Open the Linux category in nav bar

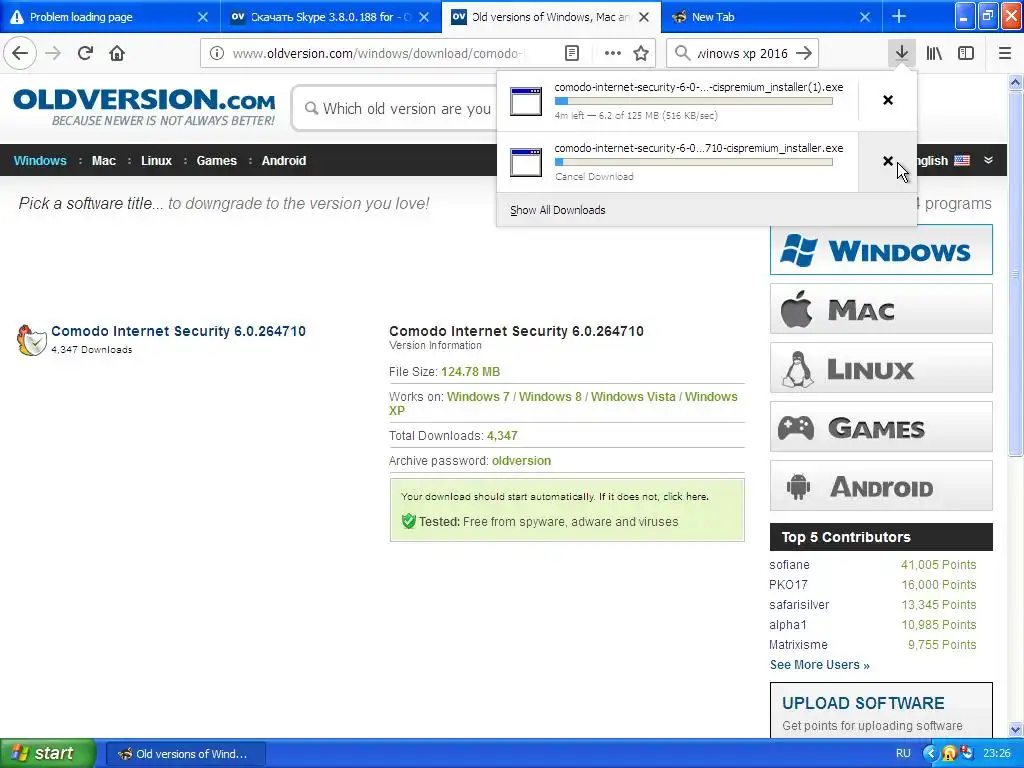click(156, 161)
